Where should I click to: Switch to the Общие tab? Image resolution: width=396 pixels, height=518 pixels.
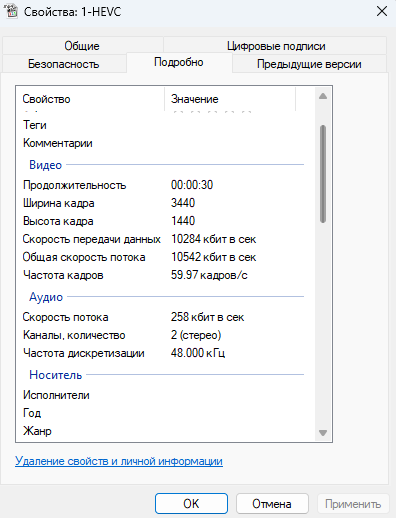pyautogui.click(x=82, y=46)
